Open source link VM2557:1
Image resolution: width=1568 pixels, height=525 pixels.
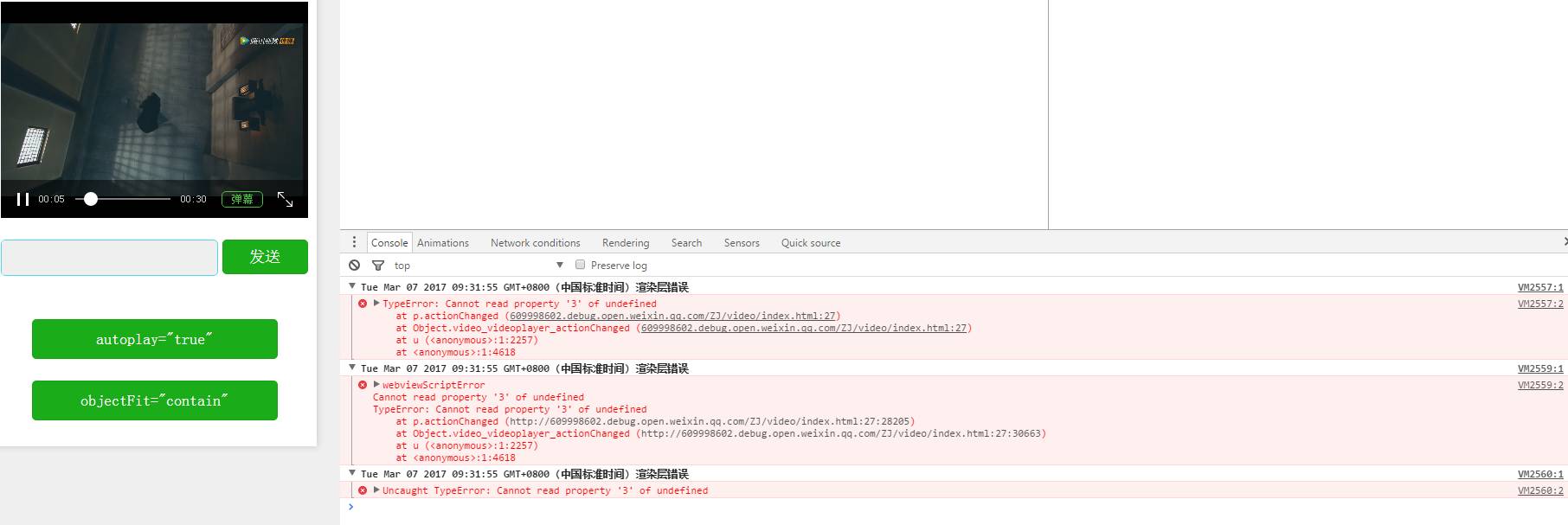[x=1540, y=287]
